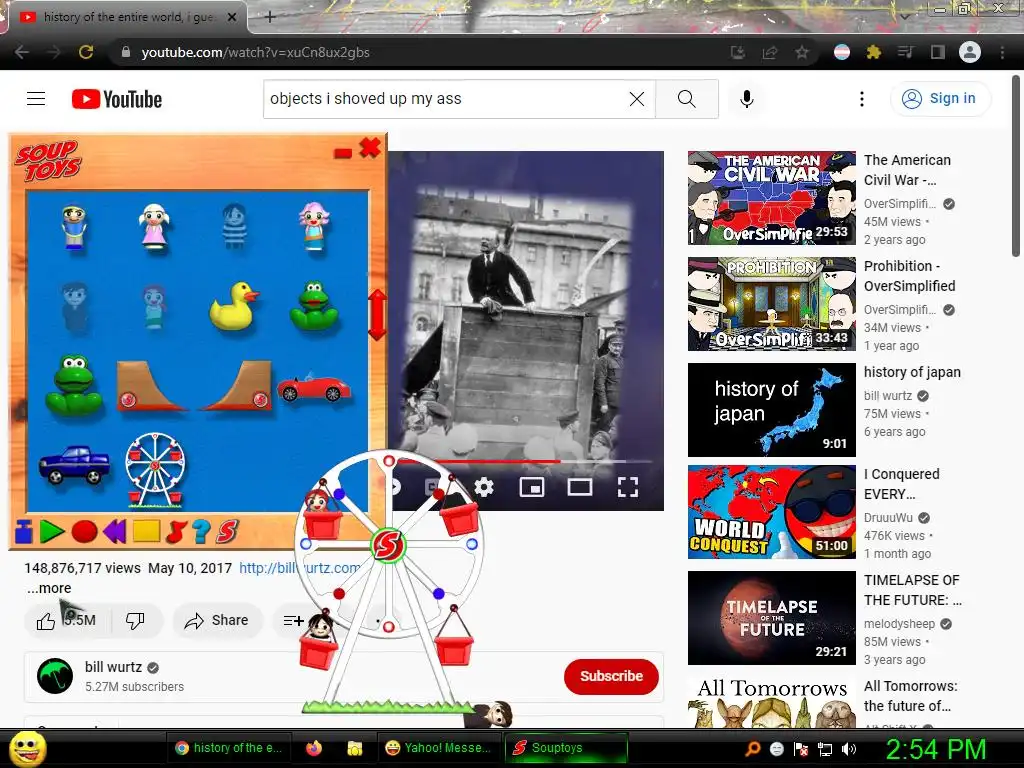Pick the red convertible car toy
Viewport: 1024px width, 768px height.
[313, 388]
